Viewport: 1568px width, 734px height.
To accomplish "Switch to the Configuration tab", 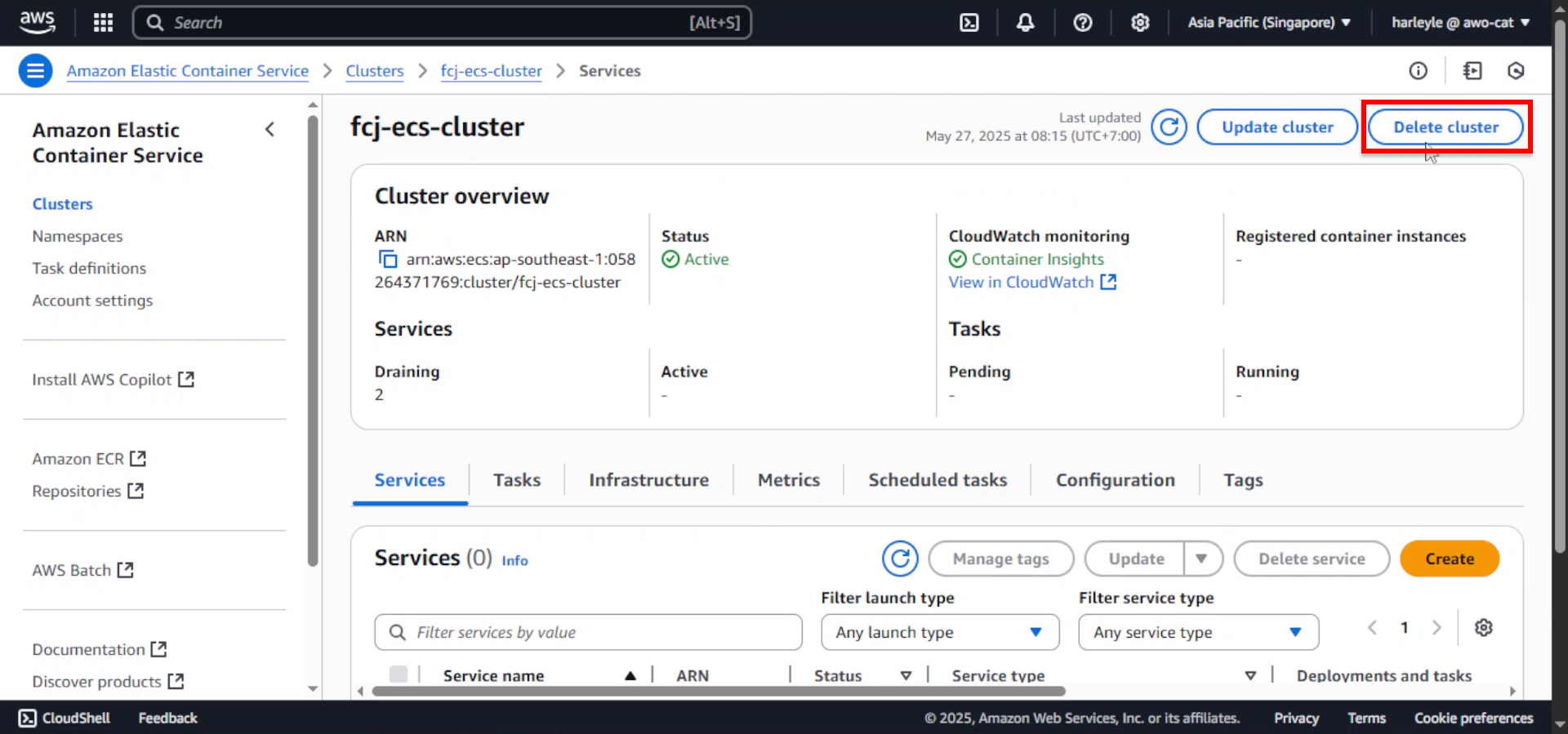I will coord(1116,480).
